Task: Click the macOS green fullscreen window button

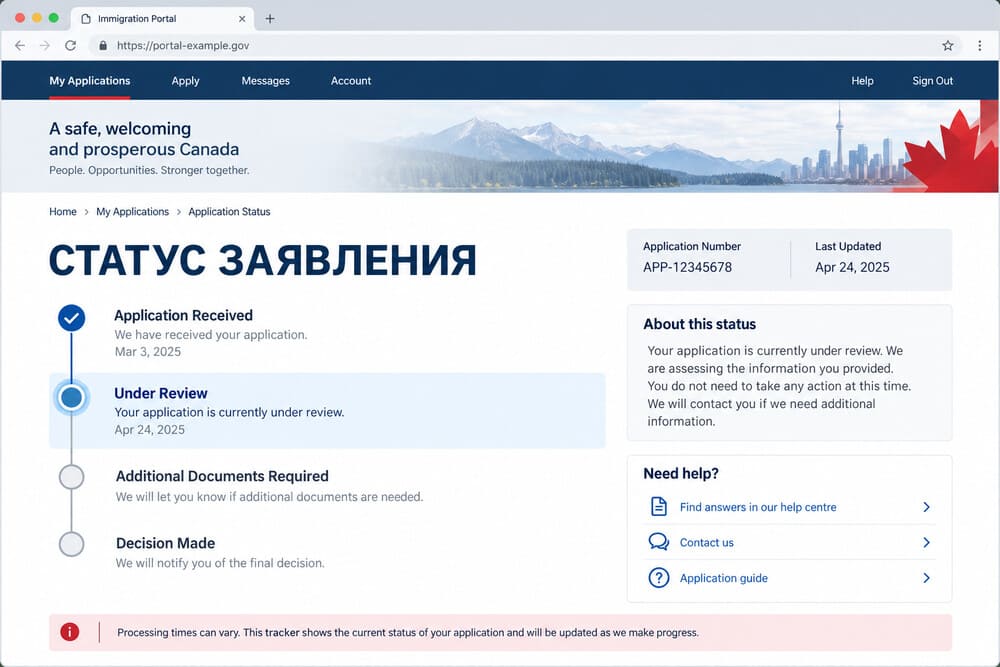Action: coord(54,18)
